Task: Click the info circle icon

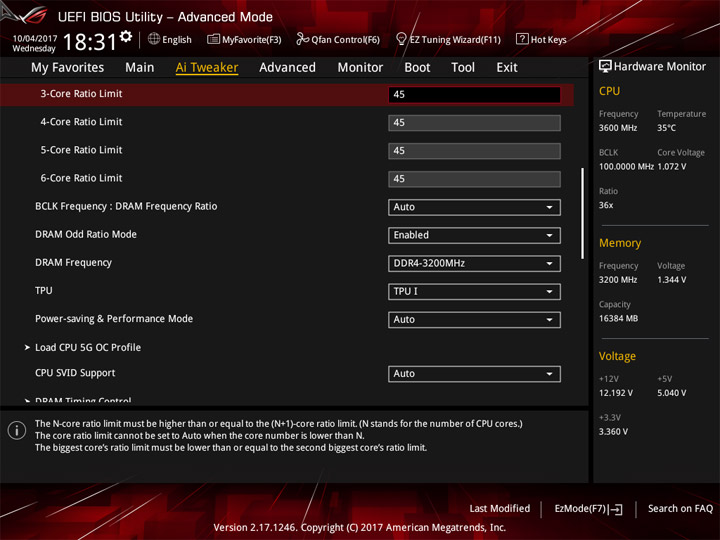Action: pyautogui.click(x=17, y=431)
